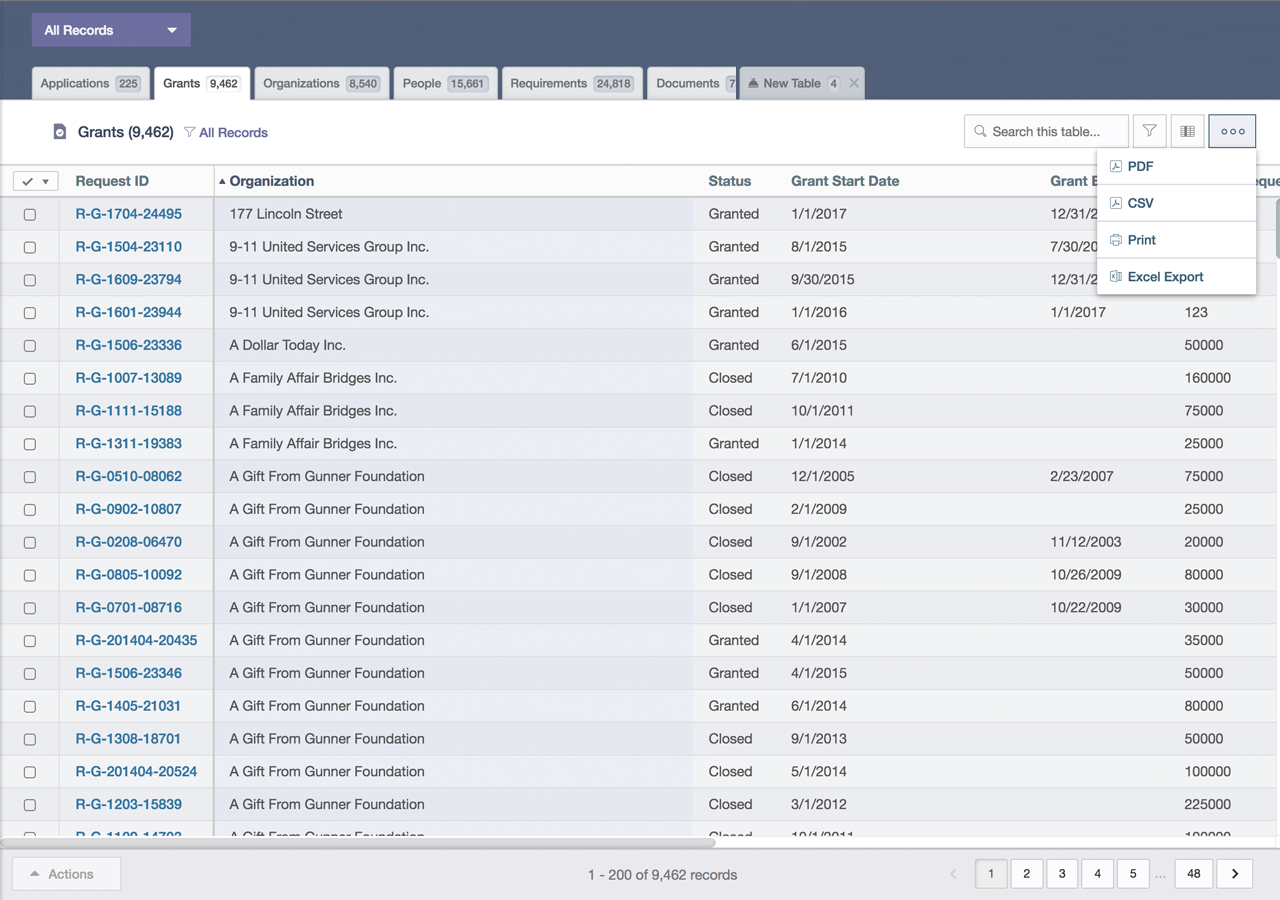Image resolution: width=1280 pixels, height=900 pixels.
Task: Switch to the Organizations tab
Action: click(320, 84)
